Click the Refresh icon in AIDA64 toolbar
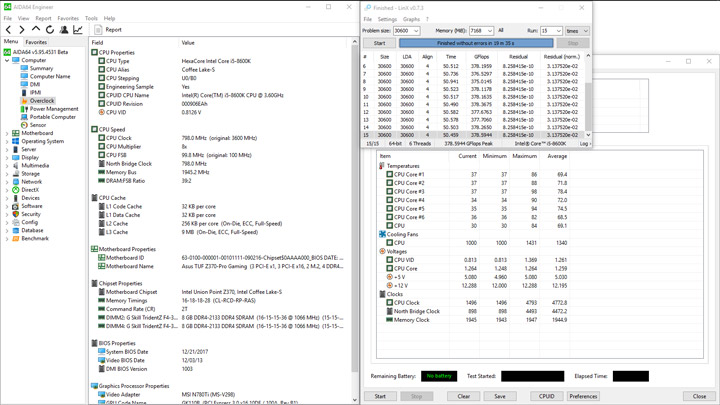This screenshot has height=405, width=720. 50,30
